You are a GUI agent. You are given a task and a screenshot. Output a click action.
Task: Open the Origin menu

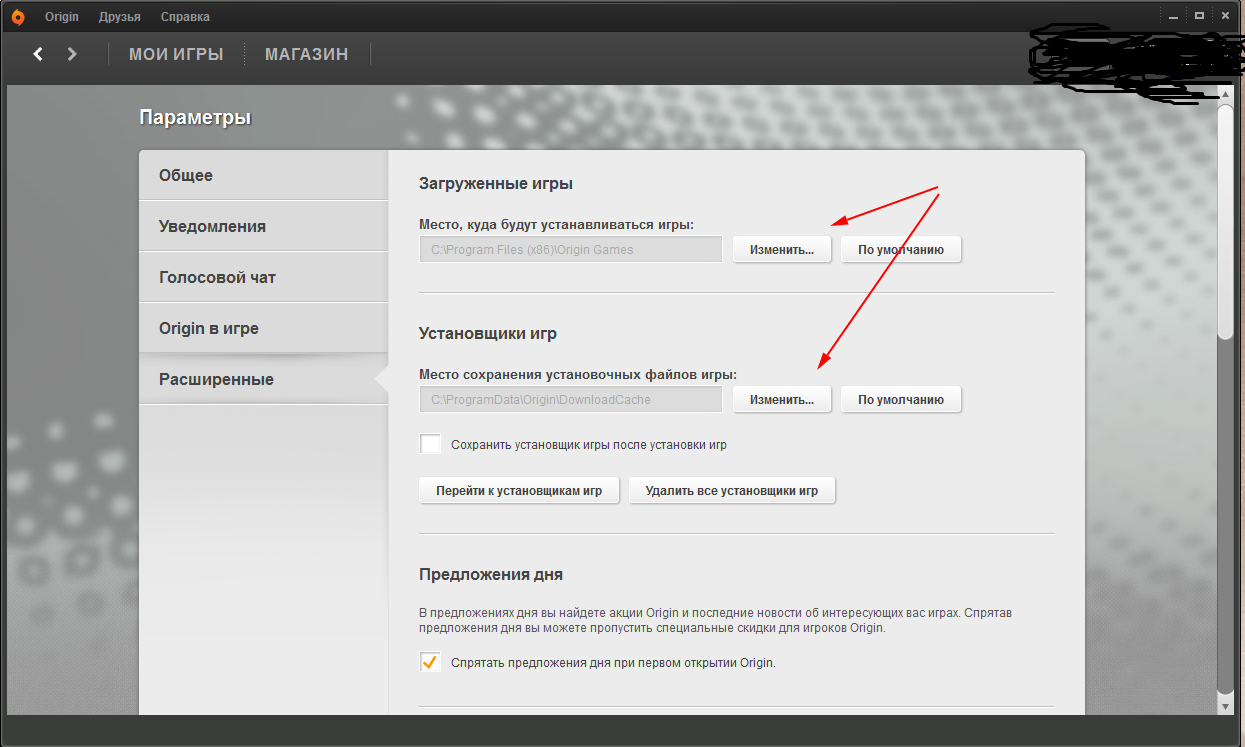point(62,17)
